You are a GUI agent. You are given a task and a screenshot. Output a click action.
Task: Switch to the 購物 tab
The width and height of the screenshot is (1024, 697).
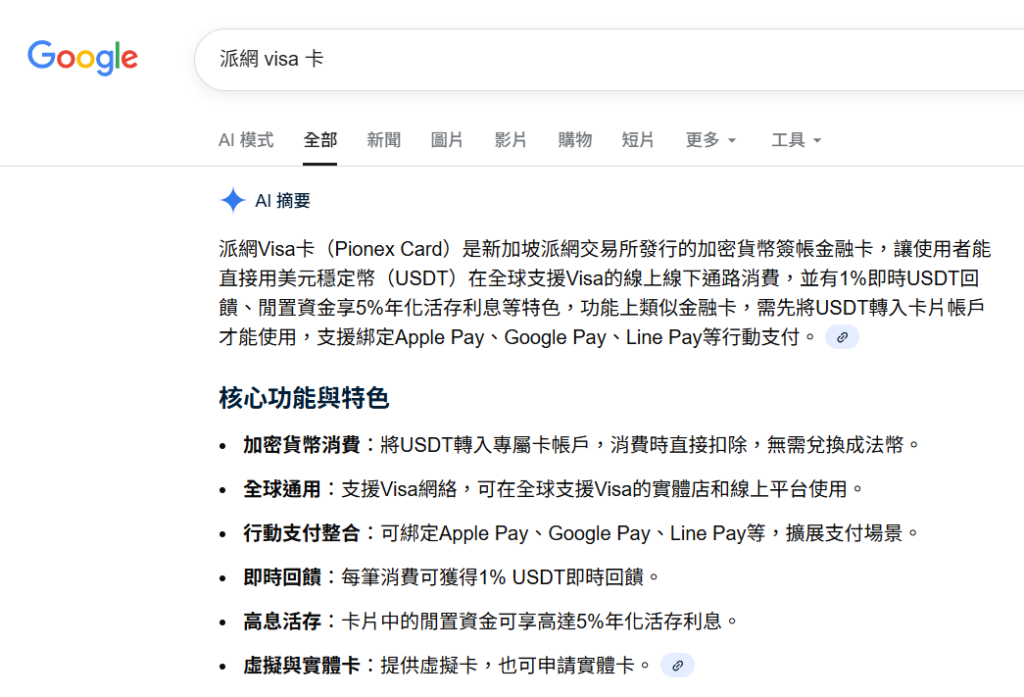click(574, 140)
